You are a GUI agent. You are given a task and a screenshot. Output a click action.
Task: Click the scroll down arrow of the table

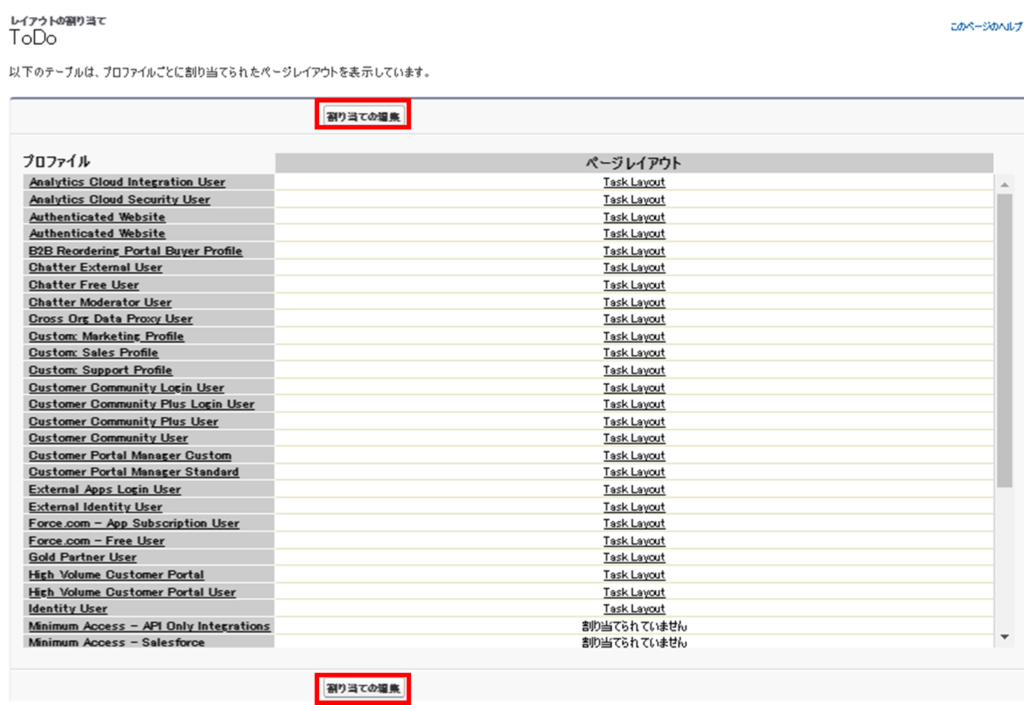(x=1004, y=637)
